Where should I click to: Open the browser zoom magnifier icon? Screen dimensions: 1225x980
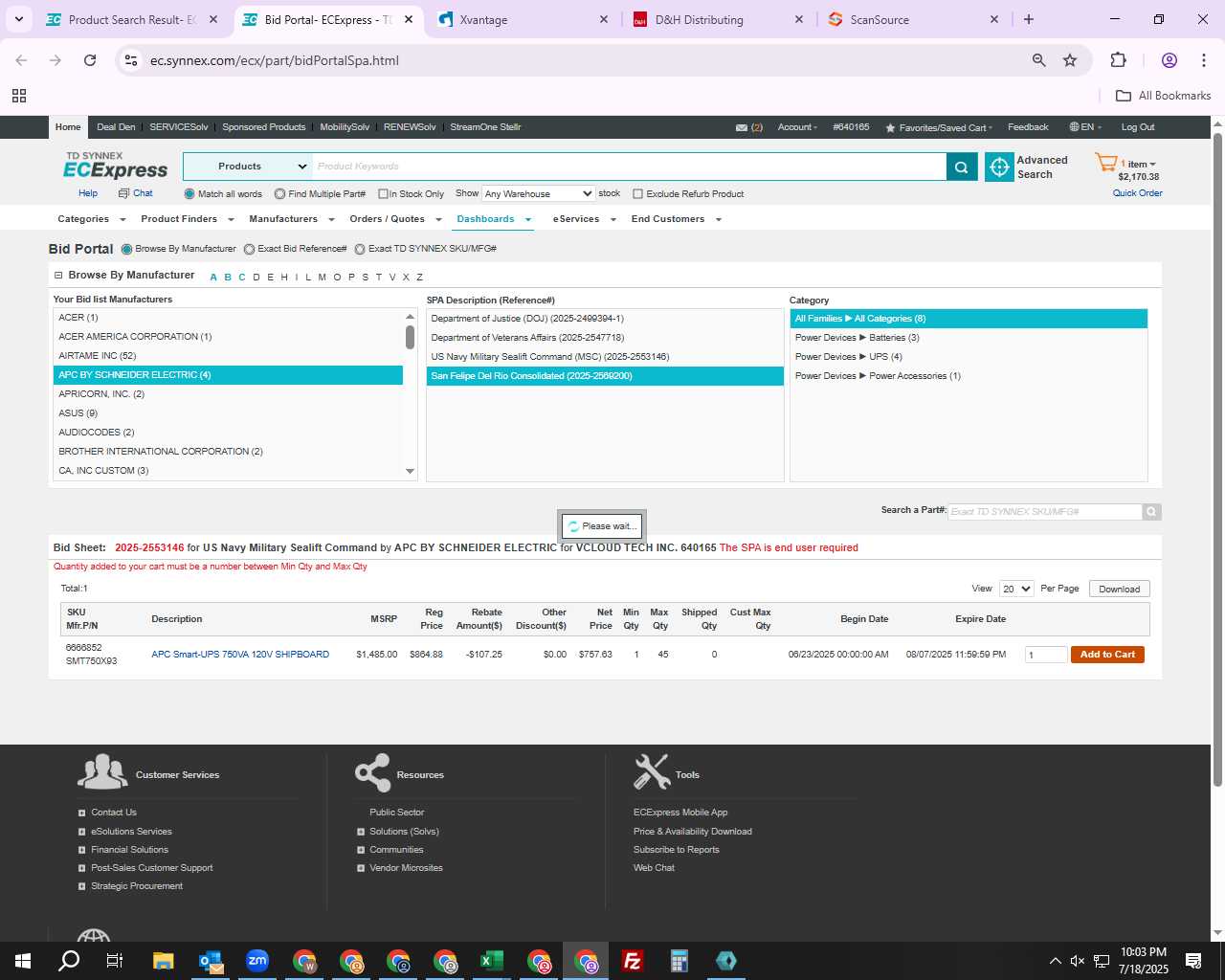[1038, 60]
